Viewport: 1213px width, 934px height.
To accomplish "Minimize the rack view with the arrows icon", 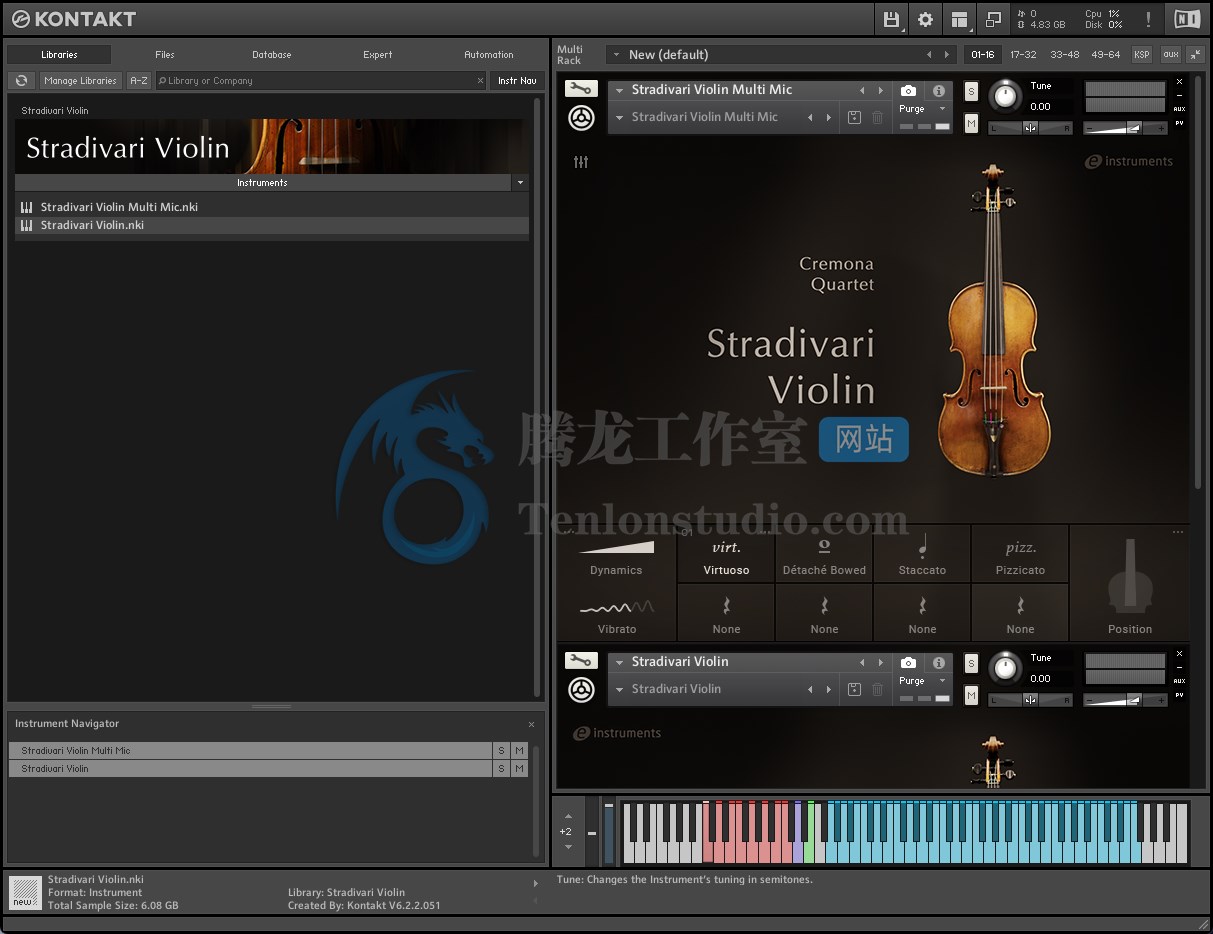I will (1194, 54).
